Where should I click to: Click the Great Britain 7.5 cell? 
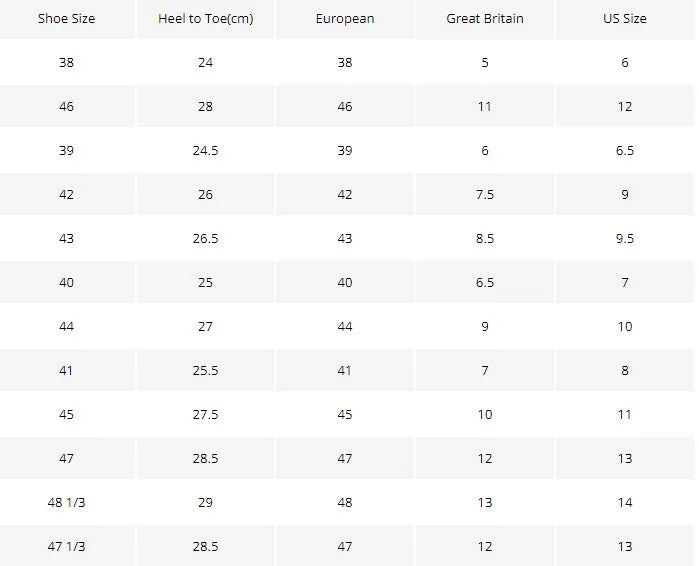point(485,194)
